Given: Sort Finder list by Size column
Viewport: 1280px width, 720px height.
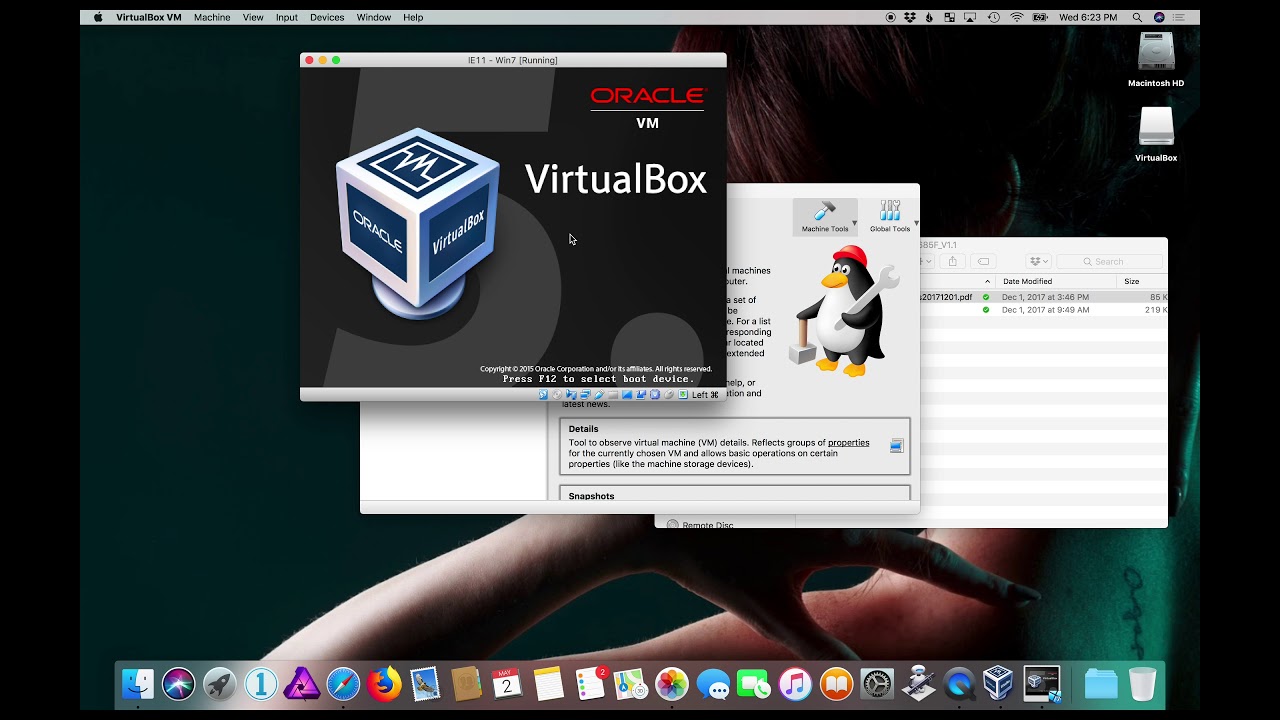Looking at the screenshot, I should [x=1142, y=282].
